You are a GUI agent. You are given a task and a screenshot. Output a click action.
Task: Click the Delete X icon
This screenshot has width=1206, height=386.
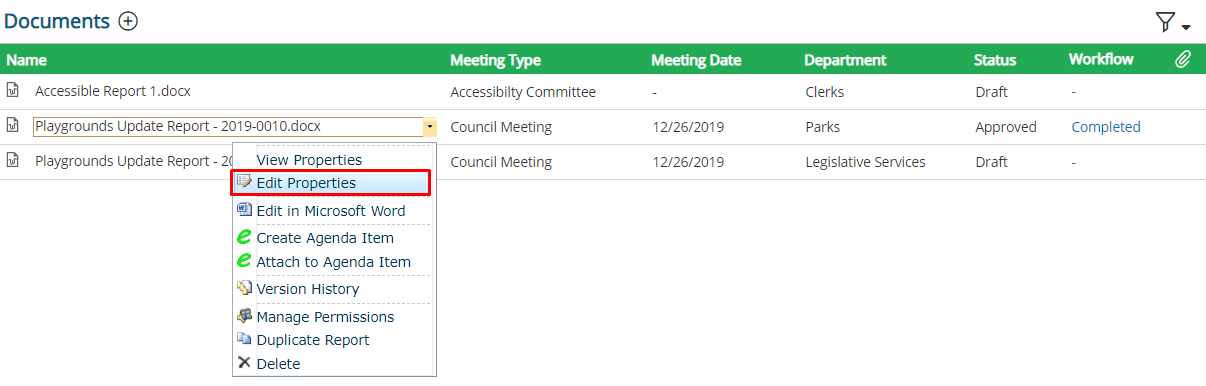244,363
